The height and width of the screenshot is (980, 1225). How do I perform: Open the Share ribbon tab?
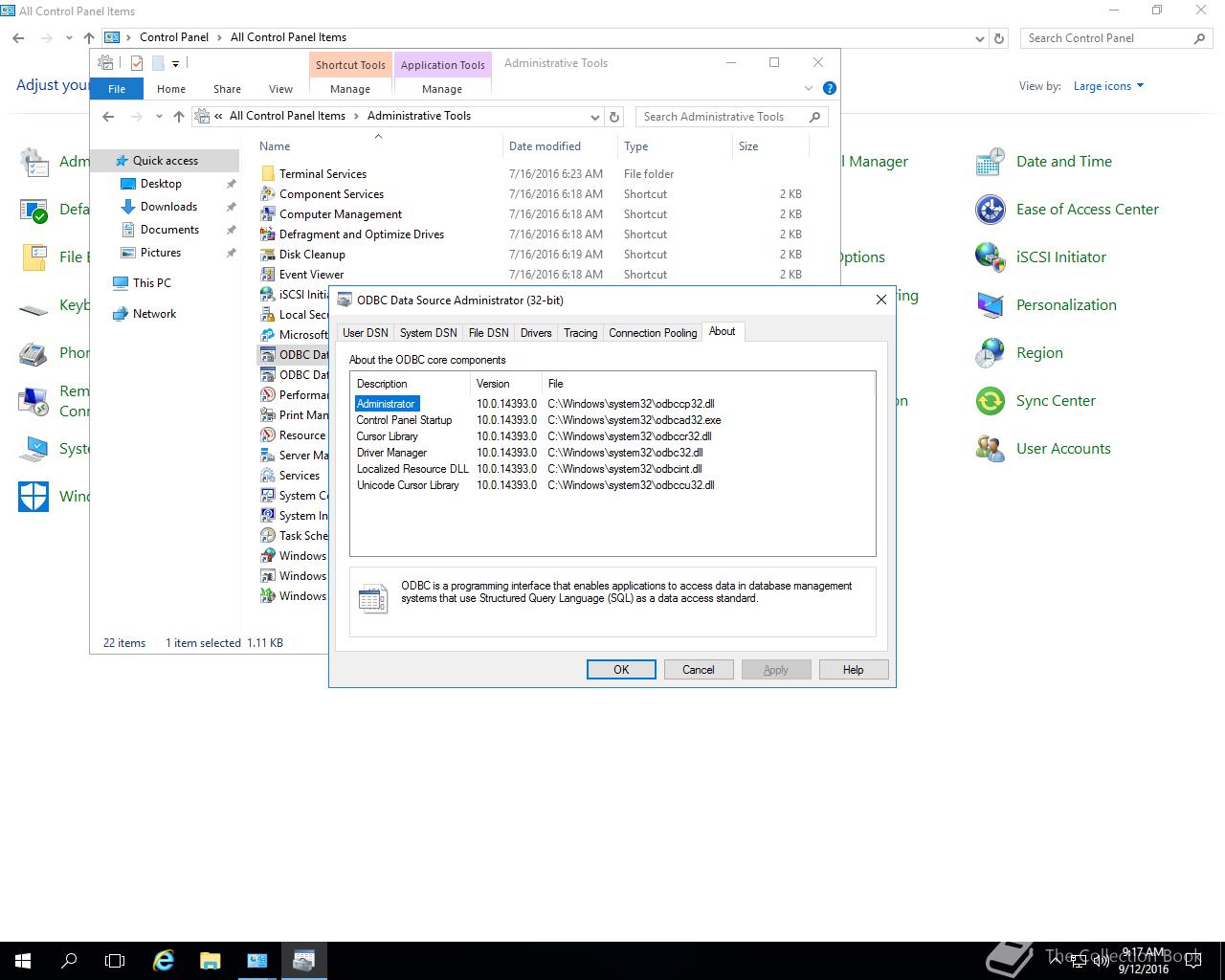pyautogui.click(x=227, y=89)
